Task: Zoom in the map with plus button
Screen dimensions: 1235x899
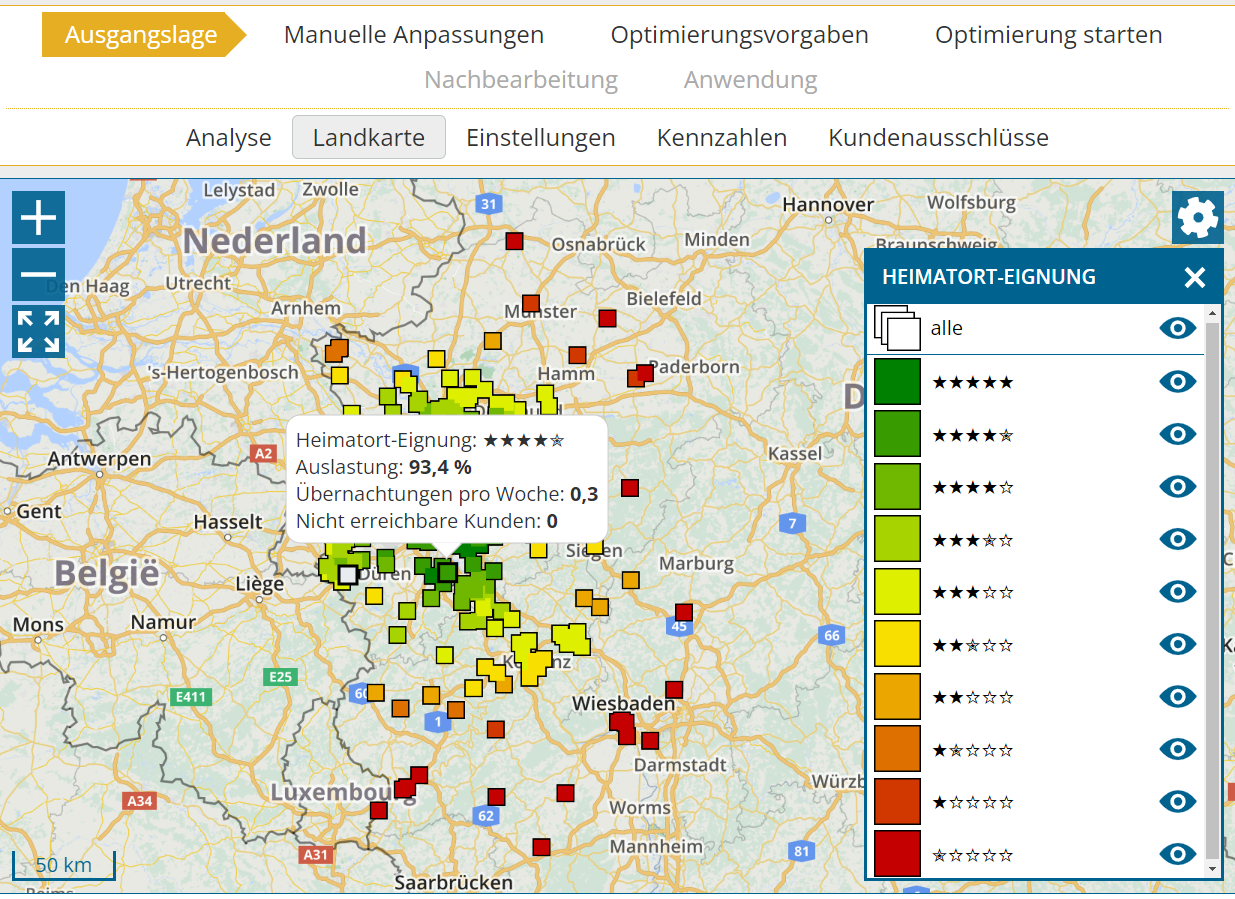Action: (x=38, y=217)
